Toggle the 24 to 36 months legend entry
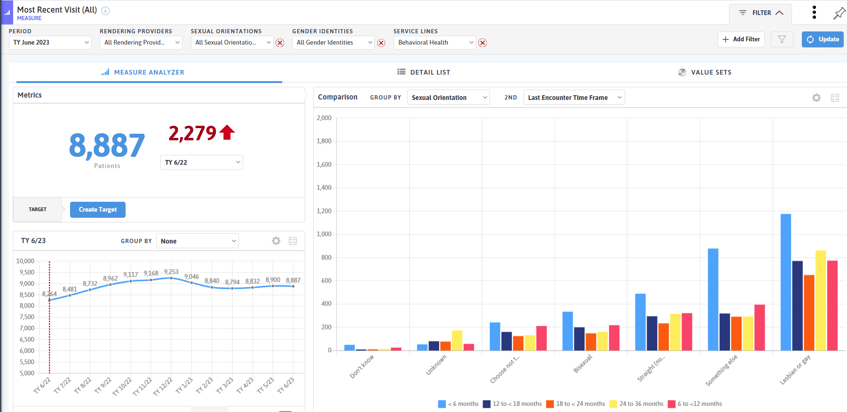 636,404
